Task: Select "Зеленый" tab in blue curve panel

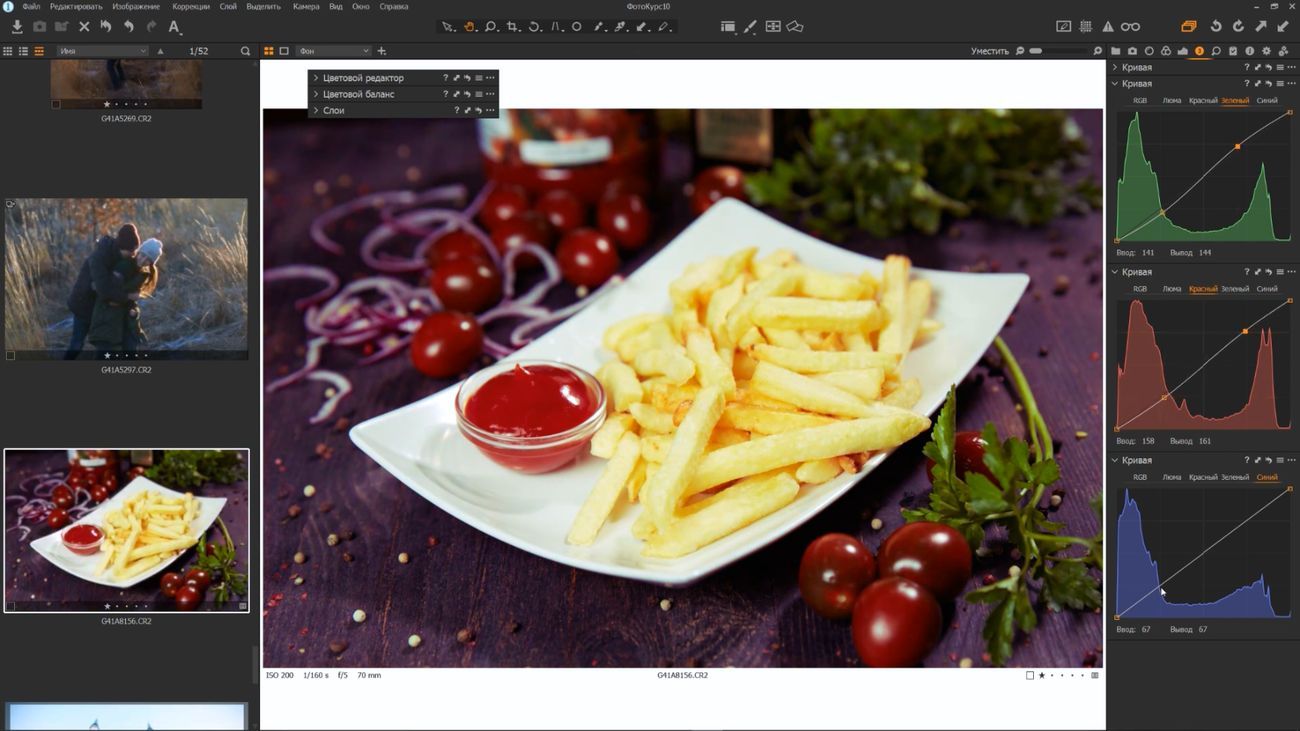Action: (1235, 477)
